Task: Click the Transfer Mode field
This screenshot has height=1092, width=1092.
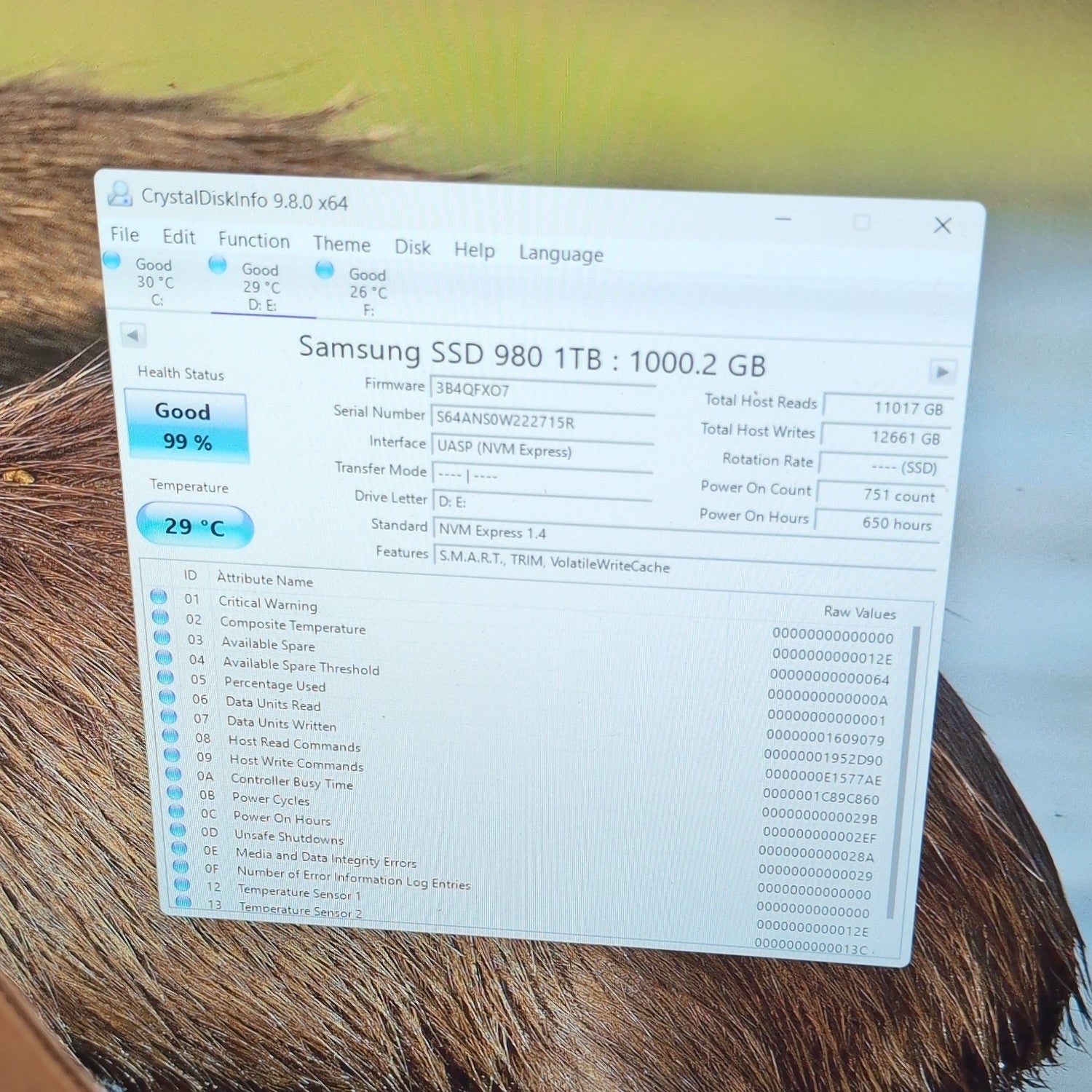Action: point(542,478)
